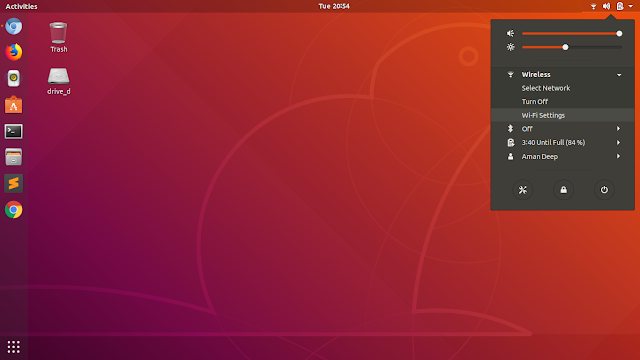640x360 pixels.
Task: Open 3:40 Until Full (84 %) item
Action: [562, 142]
